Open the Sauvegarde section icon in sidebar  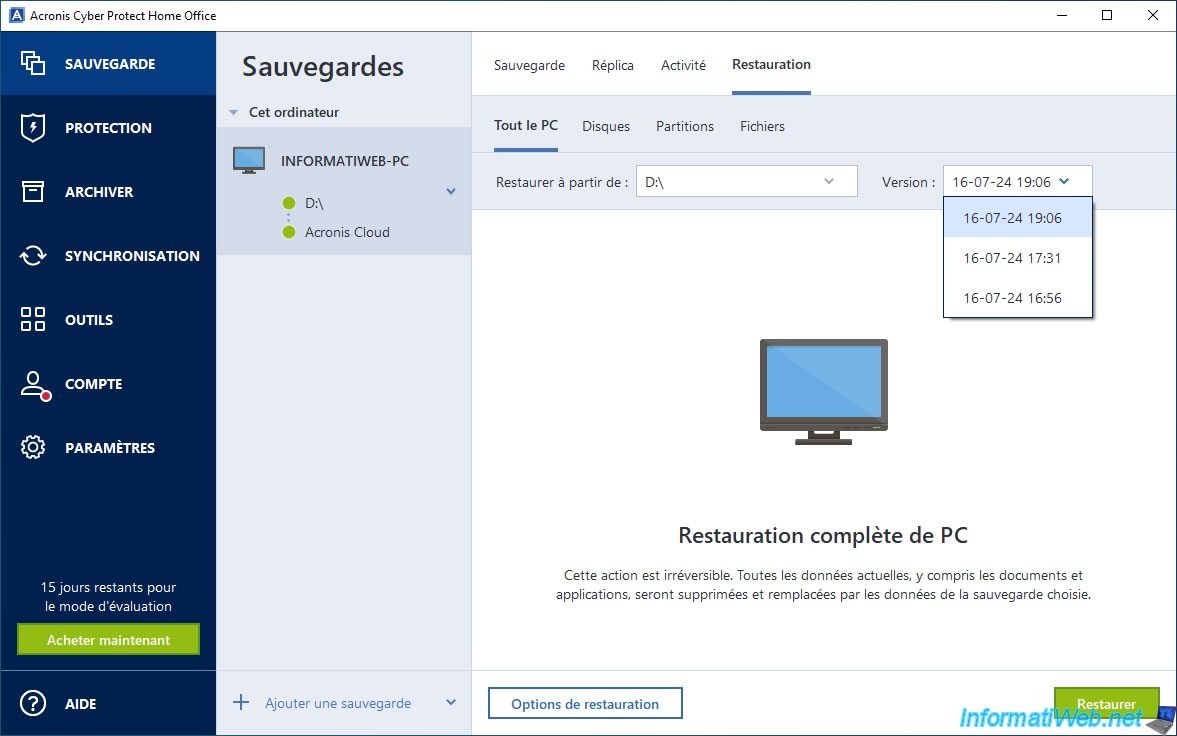[x=33, y=64]
